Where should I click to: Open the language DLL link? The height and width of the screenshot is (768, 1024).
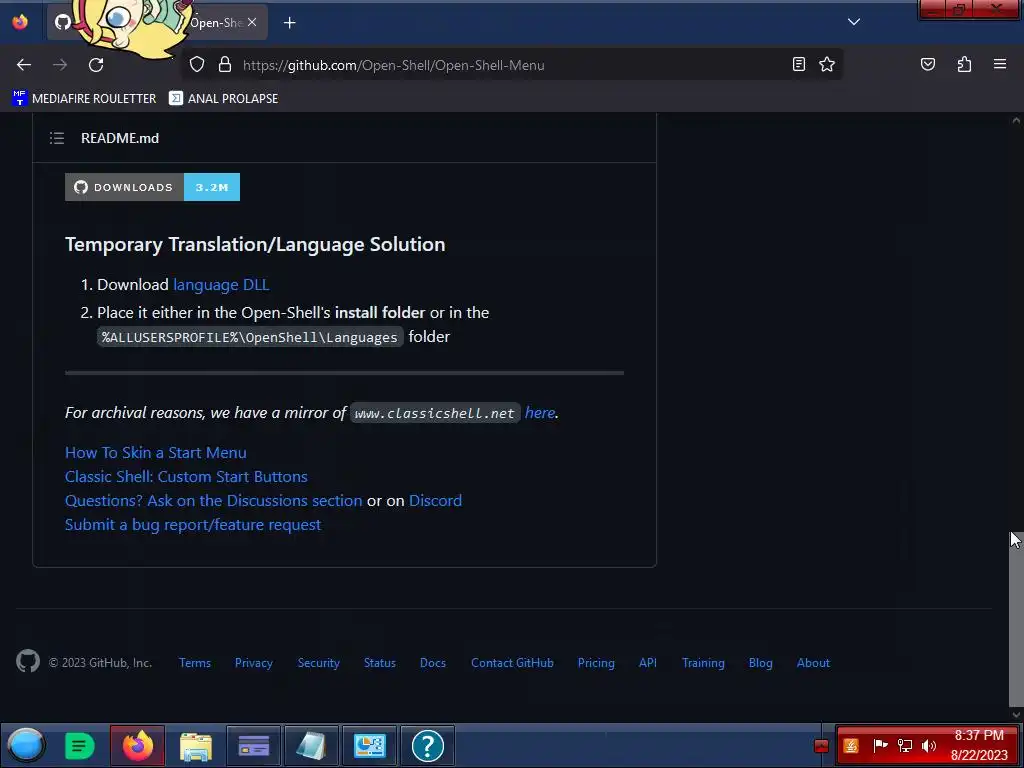coord(221,285)
